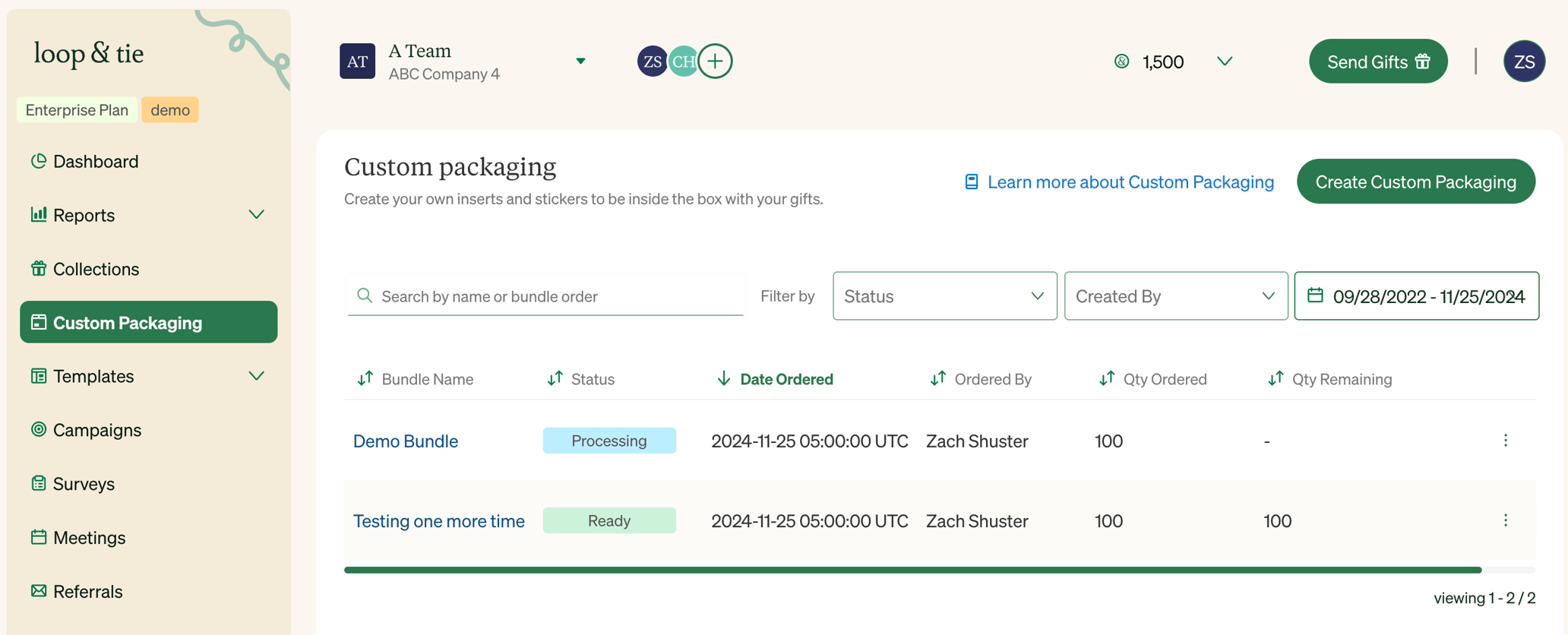Click the Processing status badge
Image resolution: width=1568 pixels, height=635 pixels.
coord(609,441)
